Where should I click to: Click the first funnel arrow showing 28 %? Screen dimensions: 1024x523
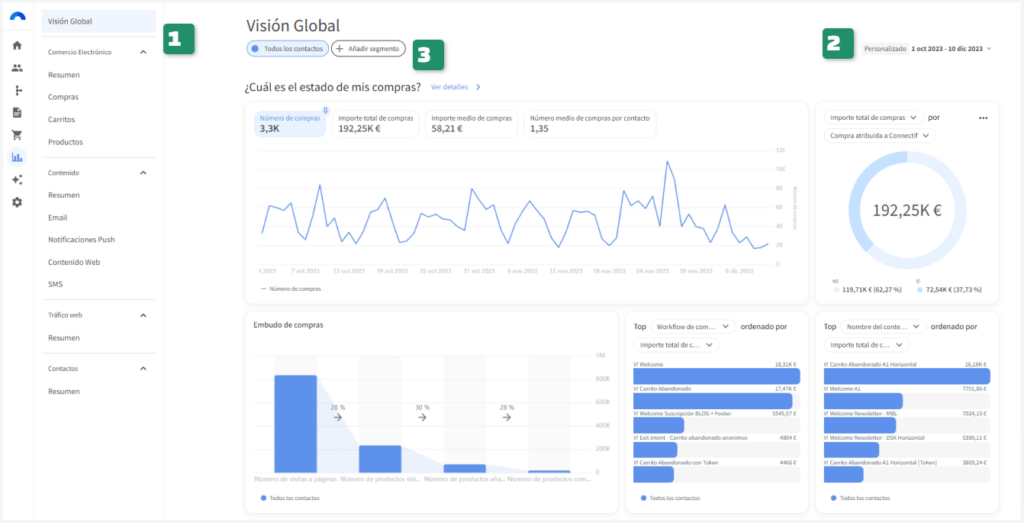(338, 417)
